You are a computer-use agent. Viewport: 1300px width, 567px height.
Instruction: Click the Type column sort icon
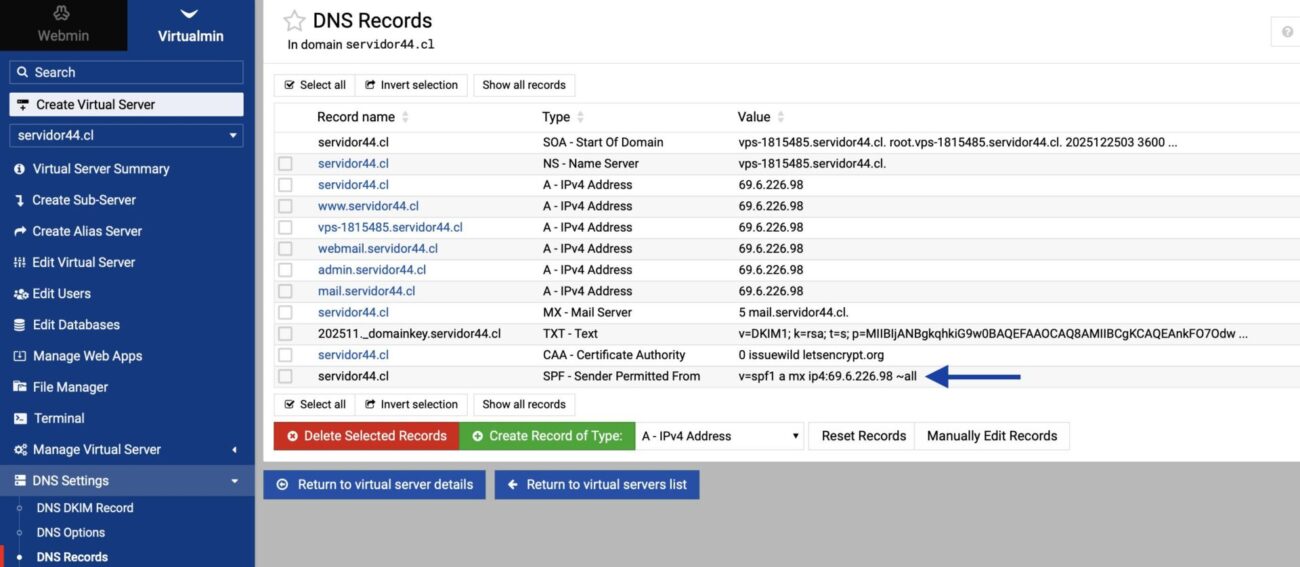[x=580, y=117]
